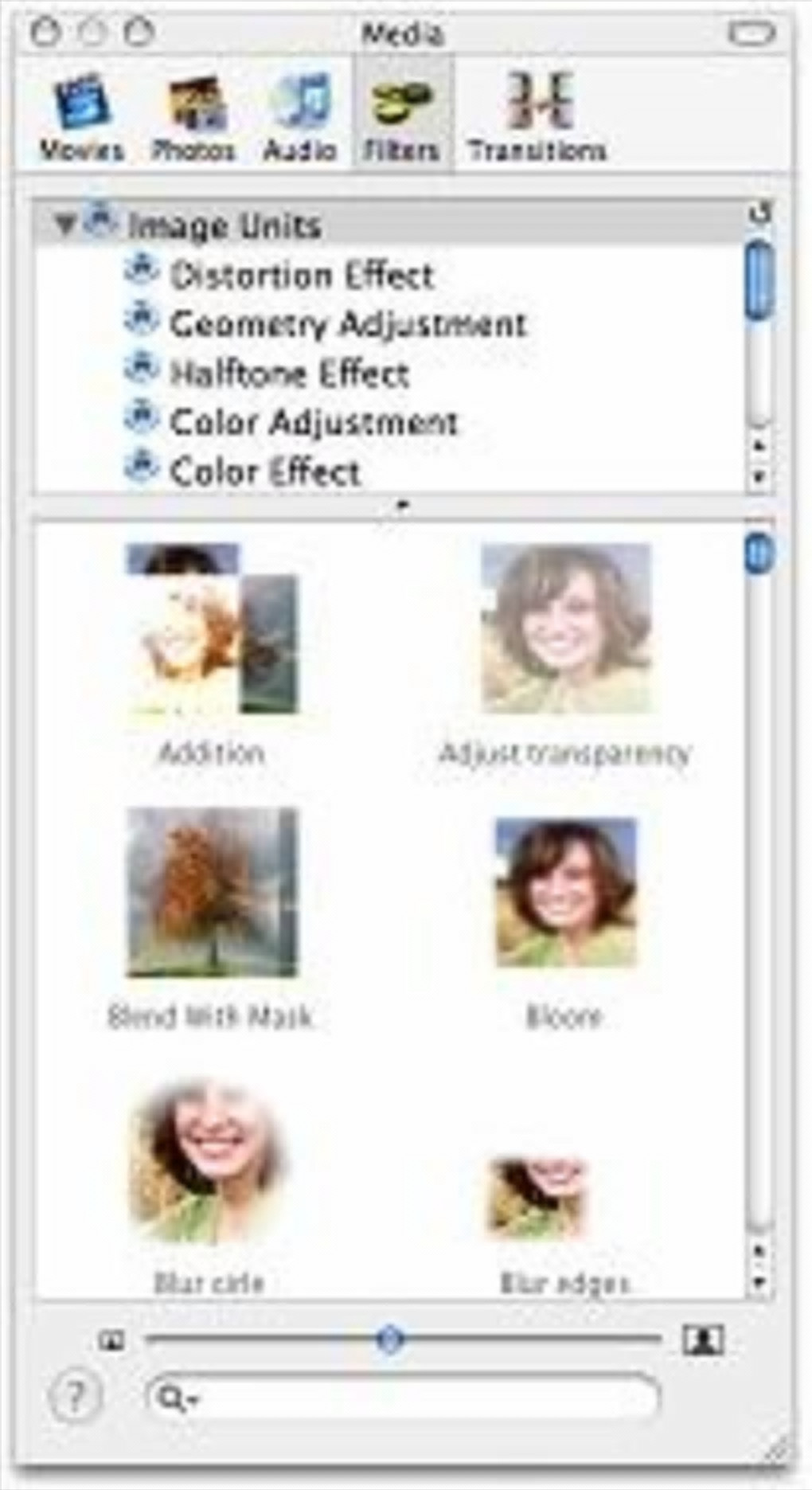812x1490 pixels.
Task: Click the small thumbnail size icon
Action: coord(111,1341)
